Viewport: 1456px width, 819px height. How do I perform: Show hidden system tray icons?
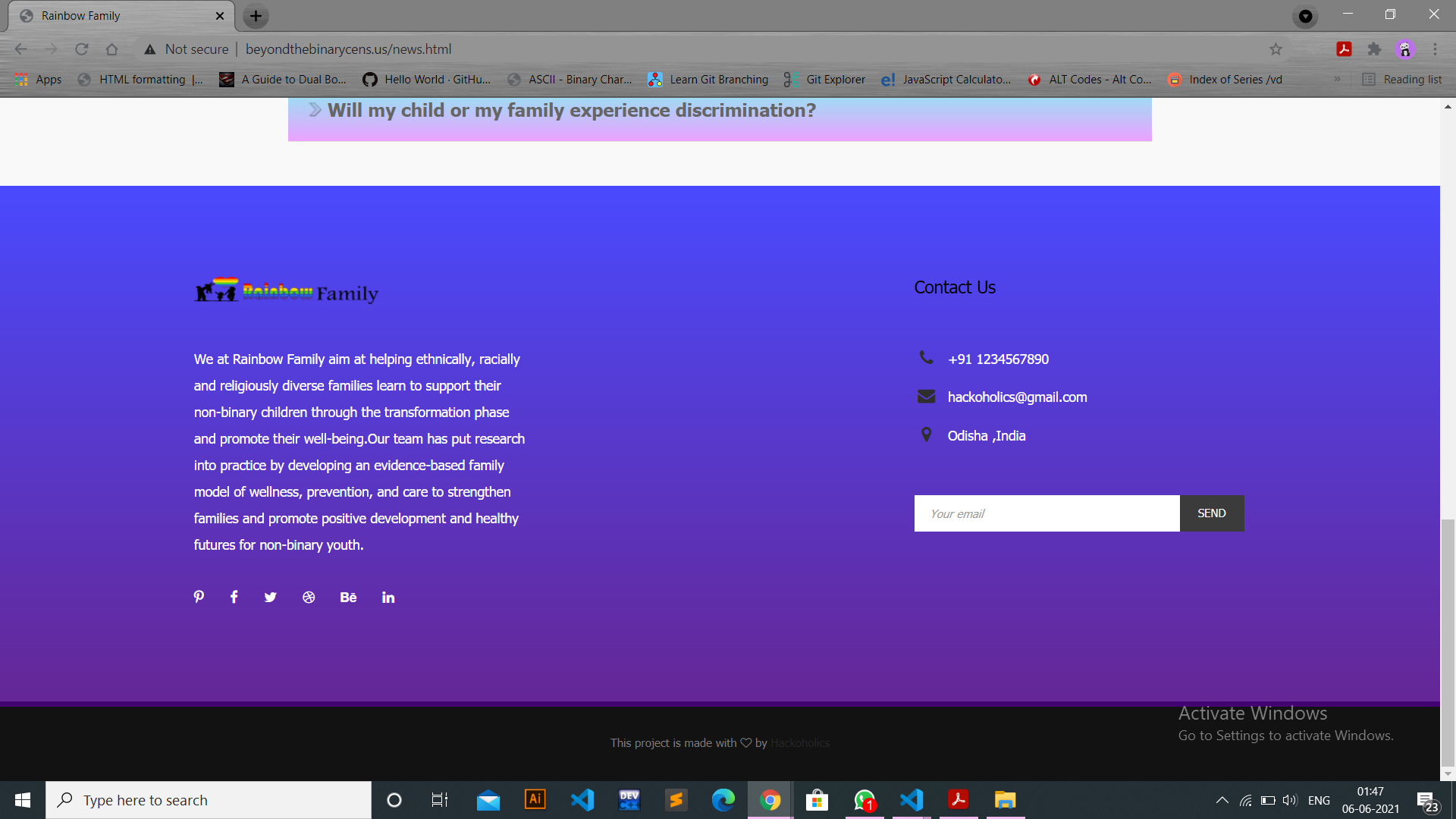coord(1222,800)
